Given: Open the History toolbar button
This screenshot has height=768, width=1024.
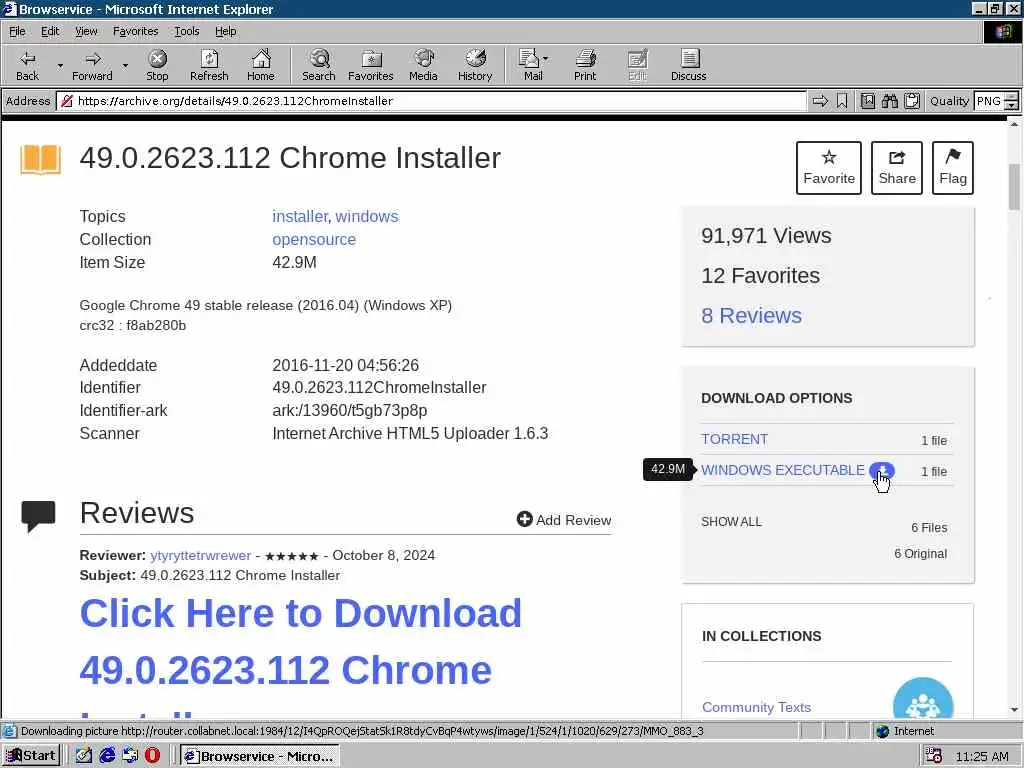Looking at the screenshot, I should (x=475, y=65).
